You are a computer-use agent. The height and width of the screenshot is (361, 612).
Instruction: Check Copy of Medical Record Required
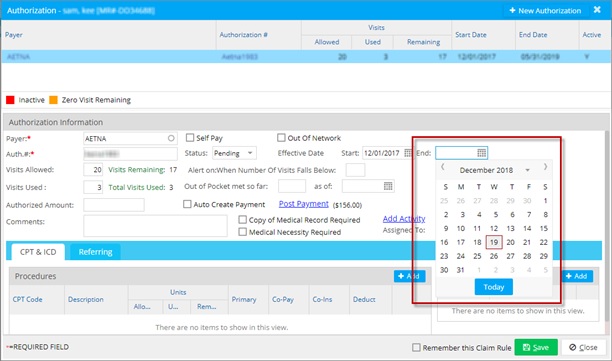click(x=242, y=219)
